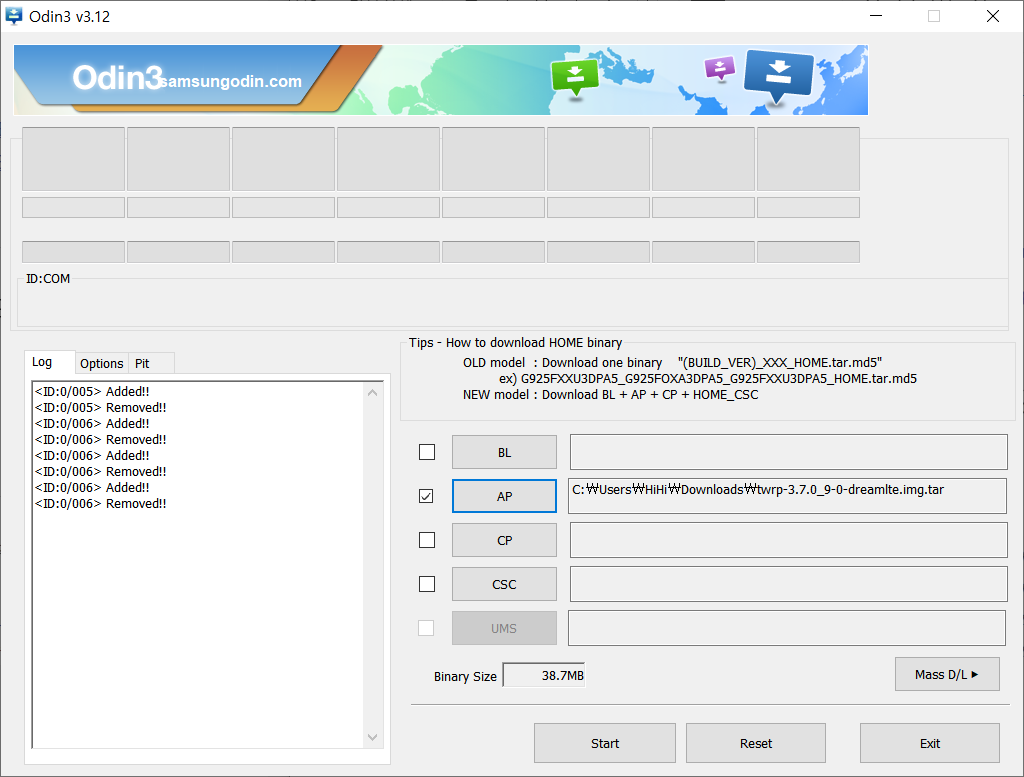
Task: Click the AP path field with twrp file
Action: tap(787, 496)
